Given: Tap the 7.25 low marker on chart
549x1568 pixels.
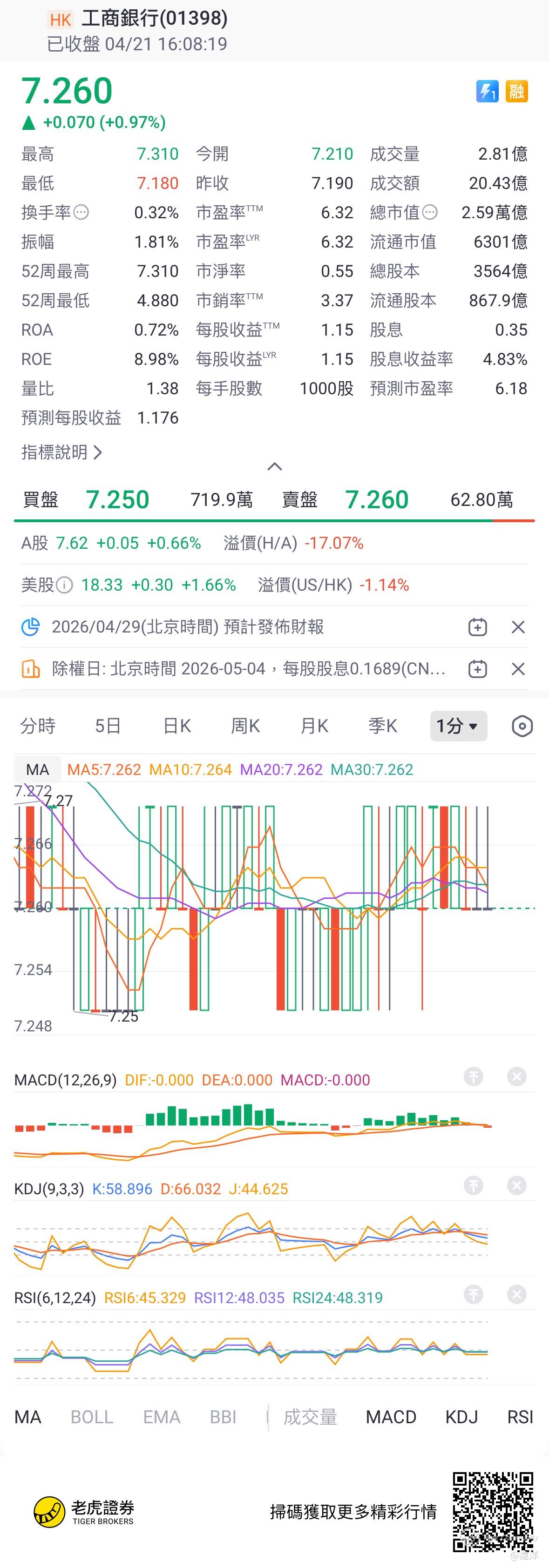Looking at the screenshot, I should point(124,1016).
